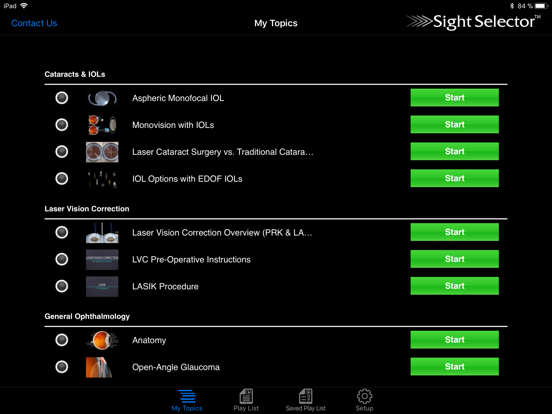Select the Aspheric Monofocal IOL radio button
This screenshot has height=414, width=552.
coord(62,98)
